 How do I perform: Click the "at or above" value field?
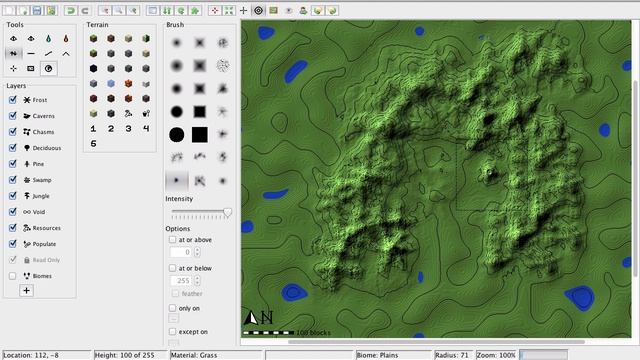(x=181, y=252)
